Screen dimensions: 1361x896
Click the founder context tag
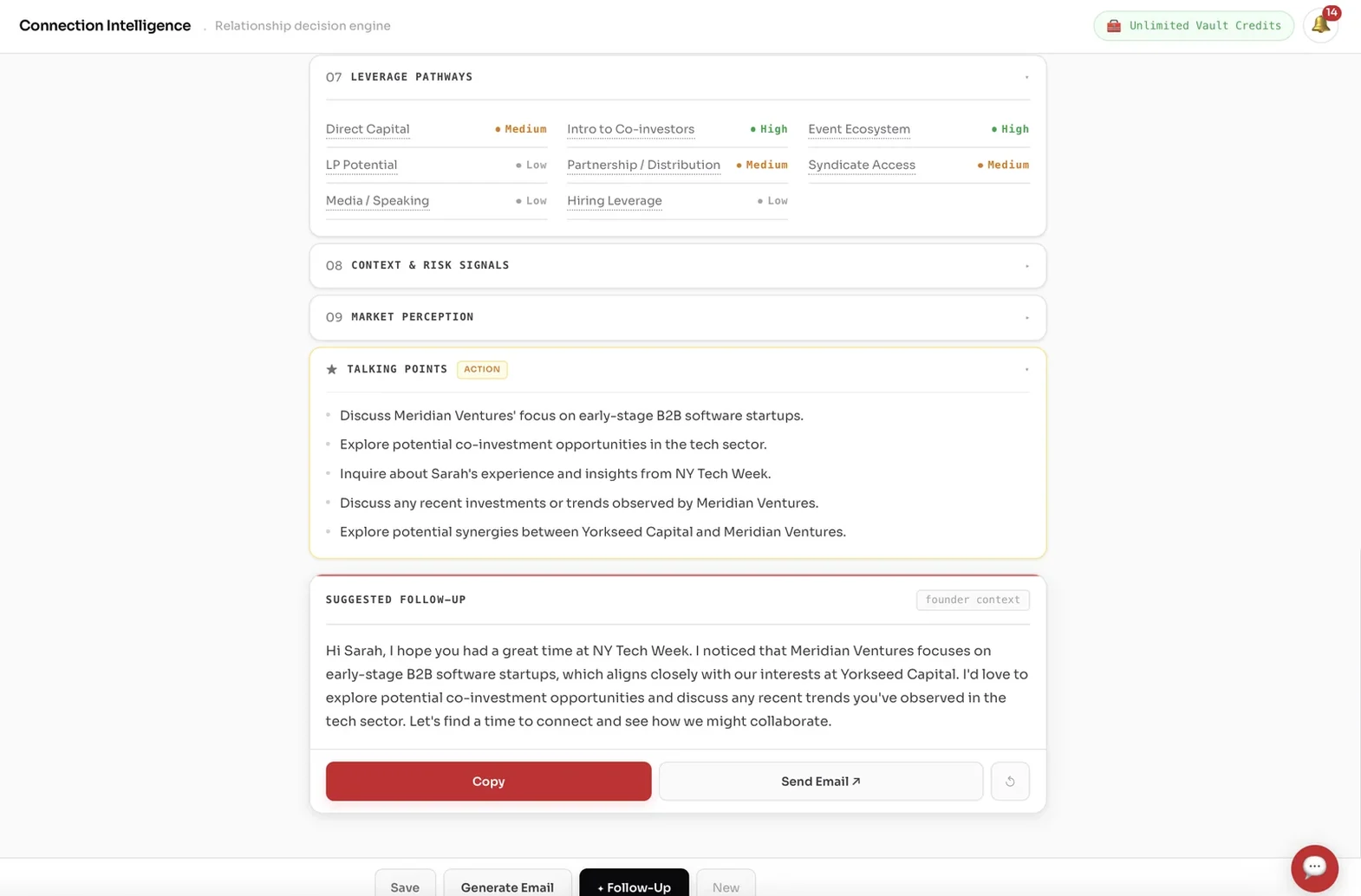coord(973,600)
